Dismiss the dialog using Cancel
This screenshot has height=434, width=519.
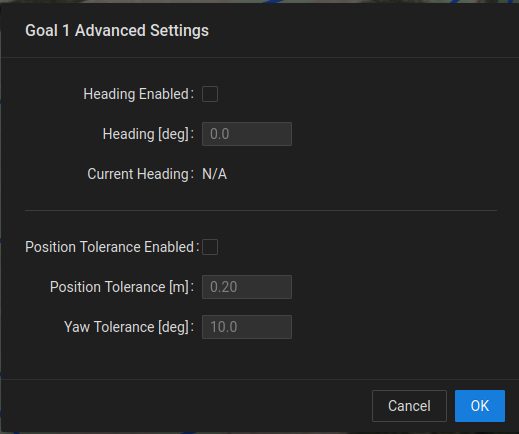tap(409, 406)
